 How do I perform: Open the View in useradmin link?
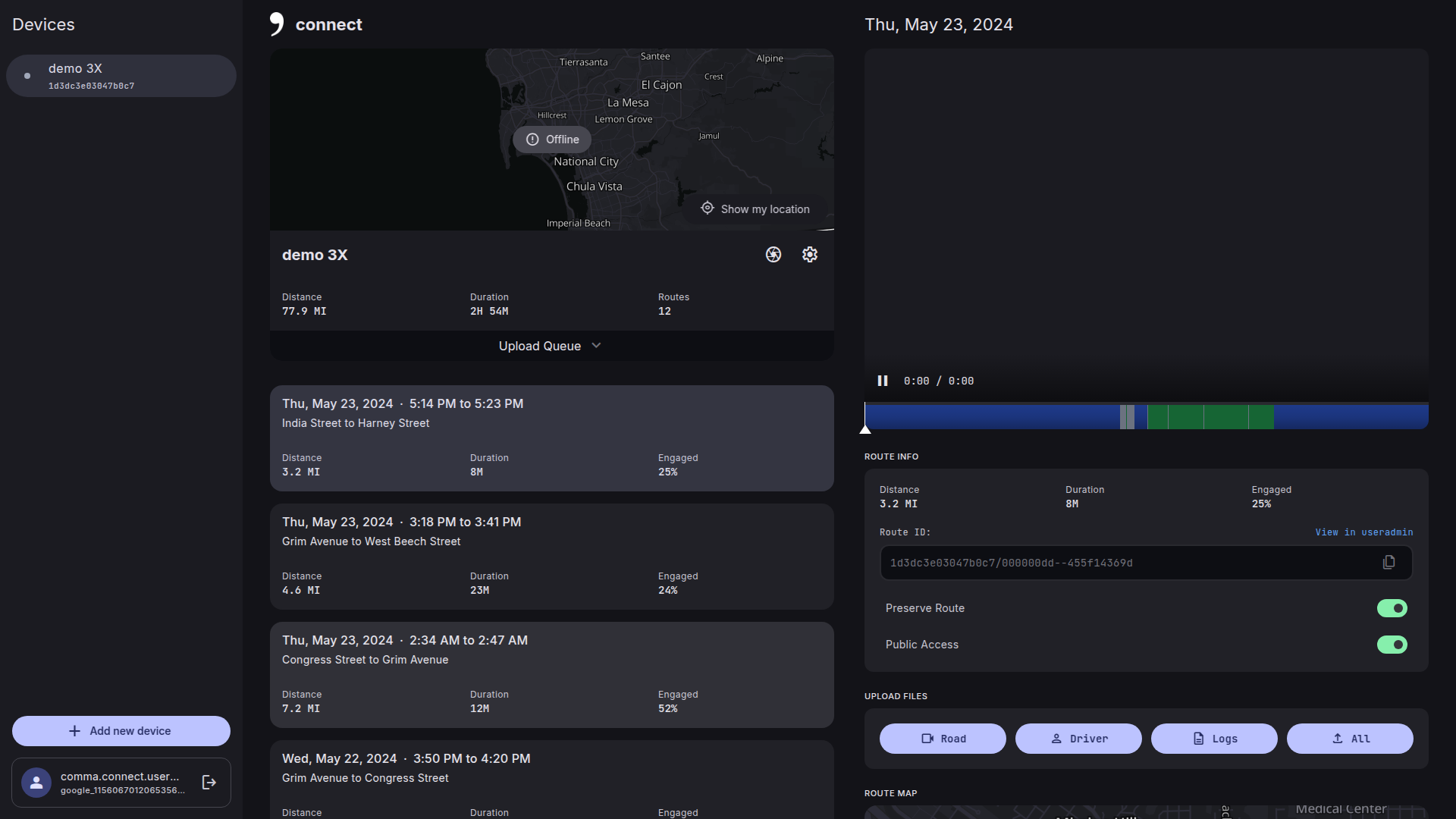pos(1363,532)
